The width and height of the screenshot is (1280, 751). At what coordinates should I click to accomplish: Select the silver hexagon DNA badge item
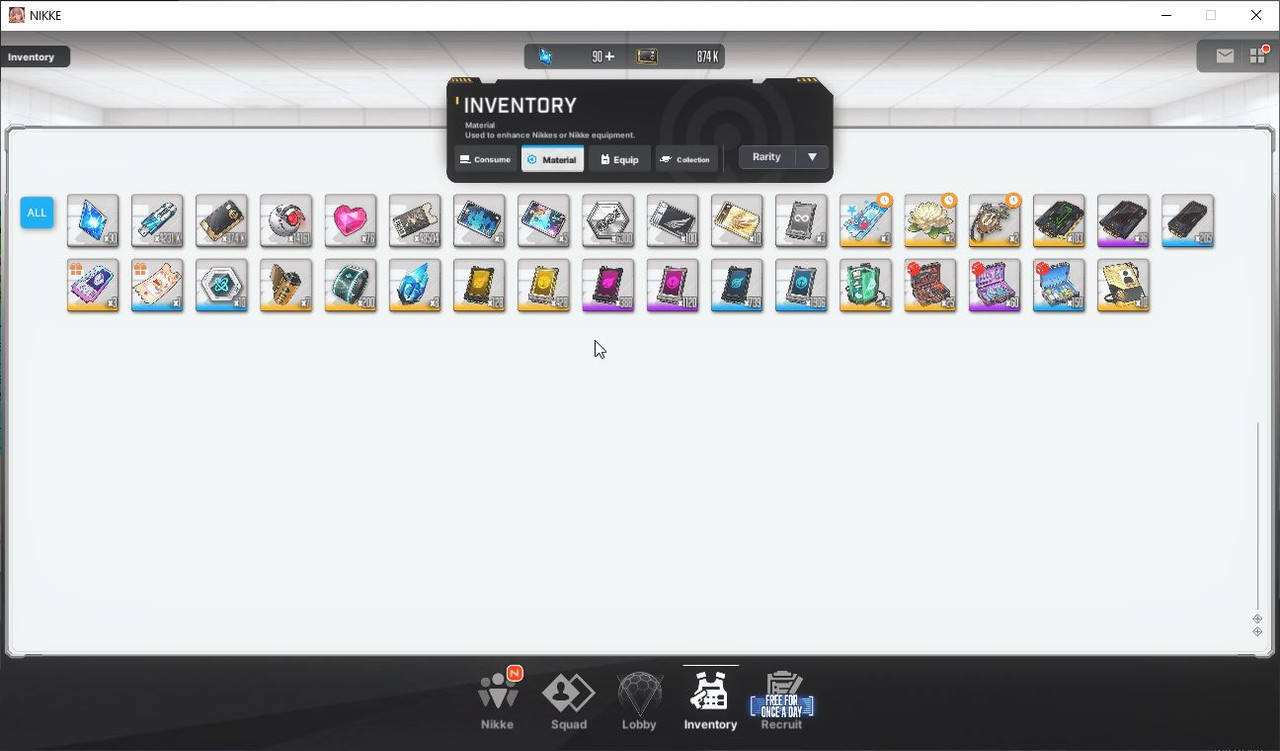click(x=608, y=220)
